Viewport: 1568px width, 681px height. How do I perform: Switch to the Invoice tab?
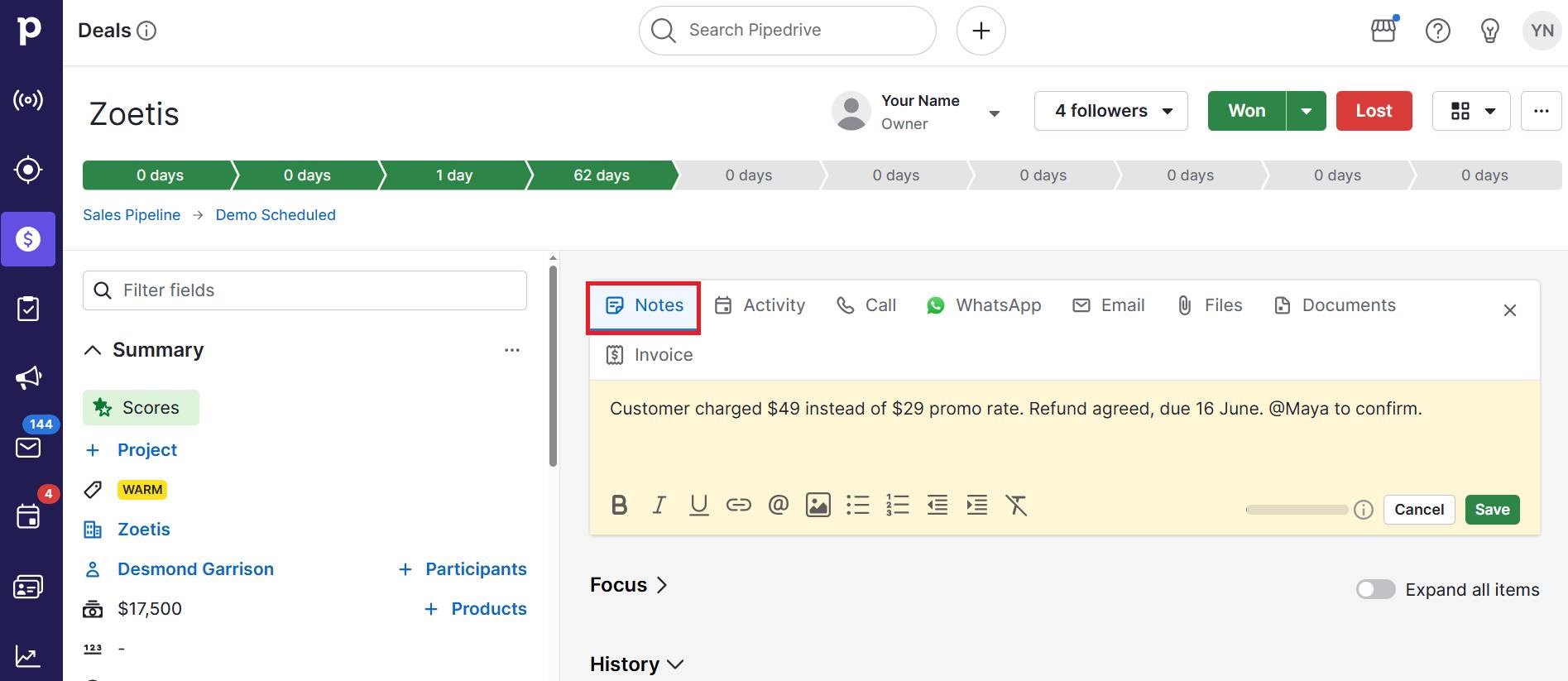(650, 355)
